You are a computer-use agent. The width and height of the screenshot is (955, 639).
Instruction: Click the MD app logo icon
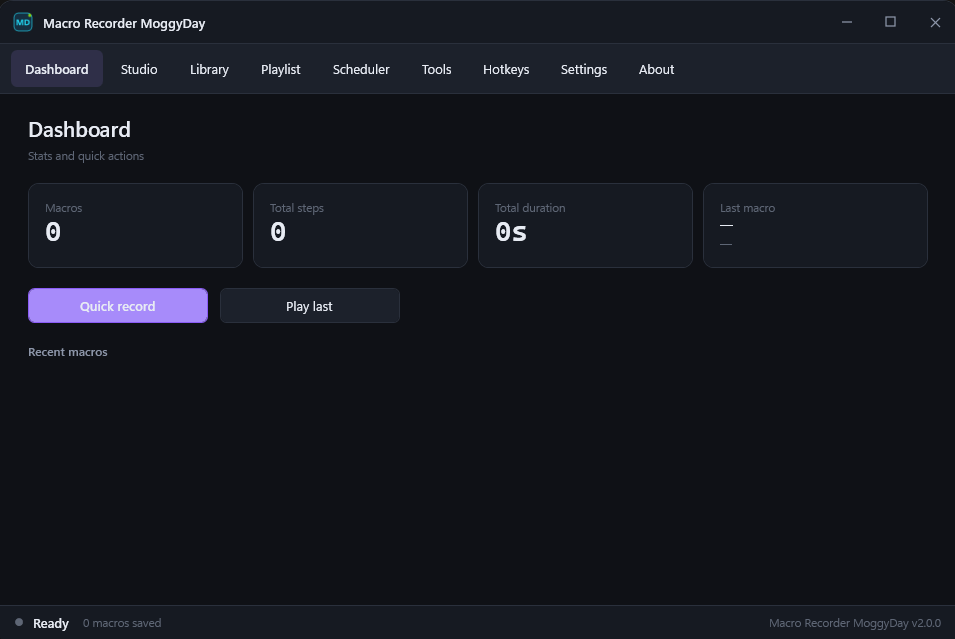(23, 23)
